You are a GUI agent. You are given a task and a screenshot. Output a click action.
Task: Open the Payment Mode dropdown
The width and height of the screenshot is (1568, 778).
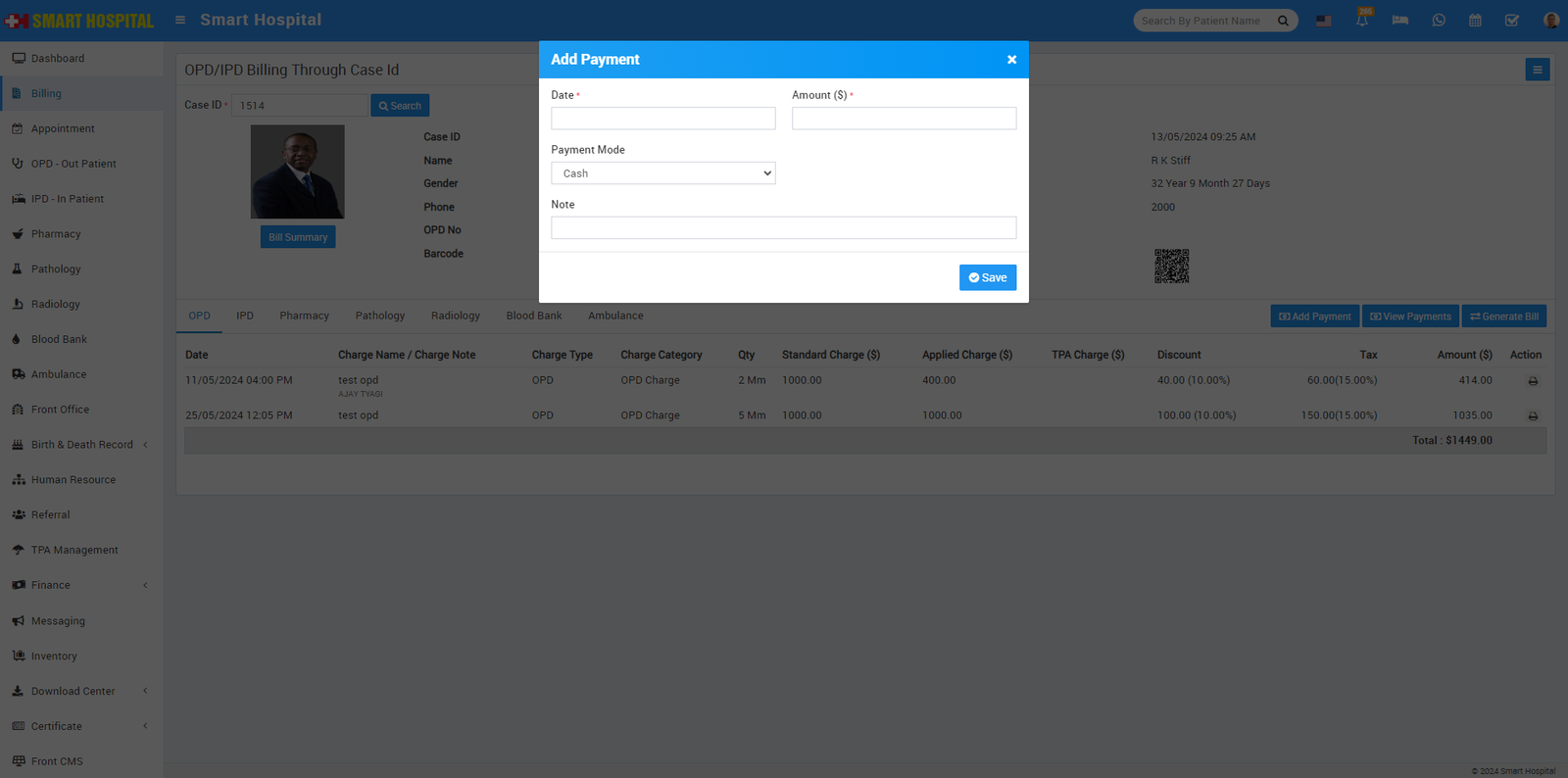662,173
